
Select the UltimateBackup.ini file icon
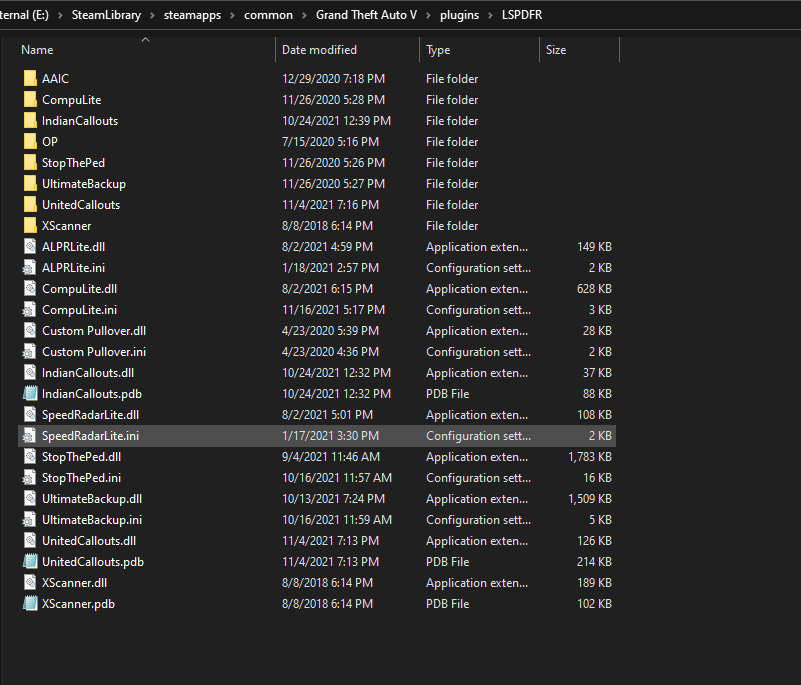point(29,519)
